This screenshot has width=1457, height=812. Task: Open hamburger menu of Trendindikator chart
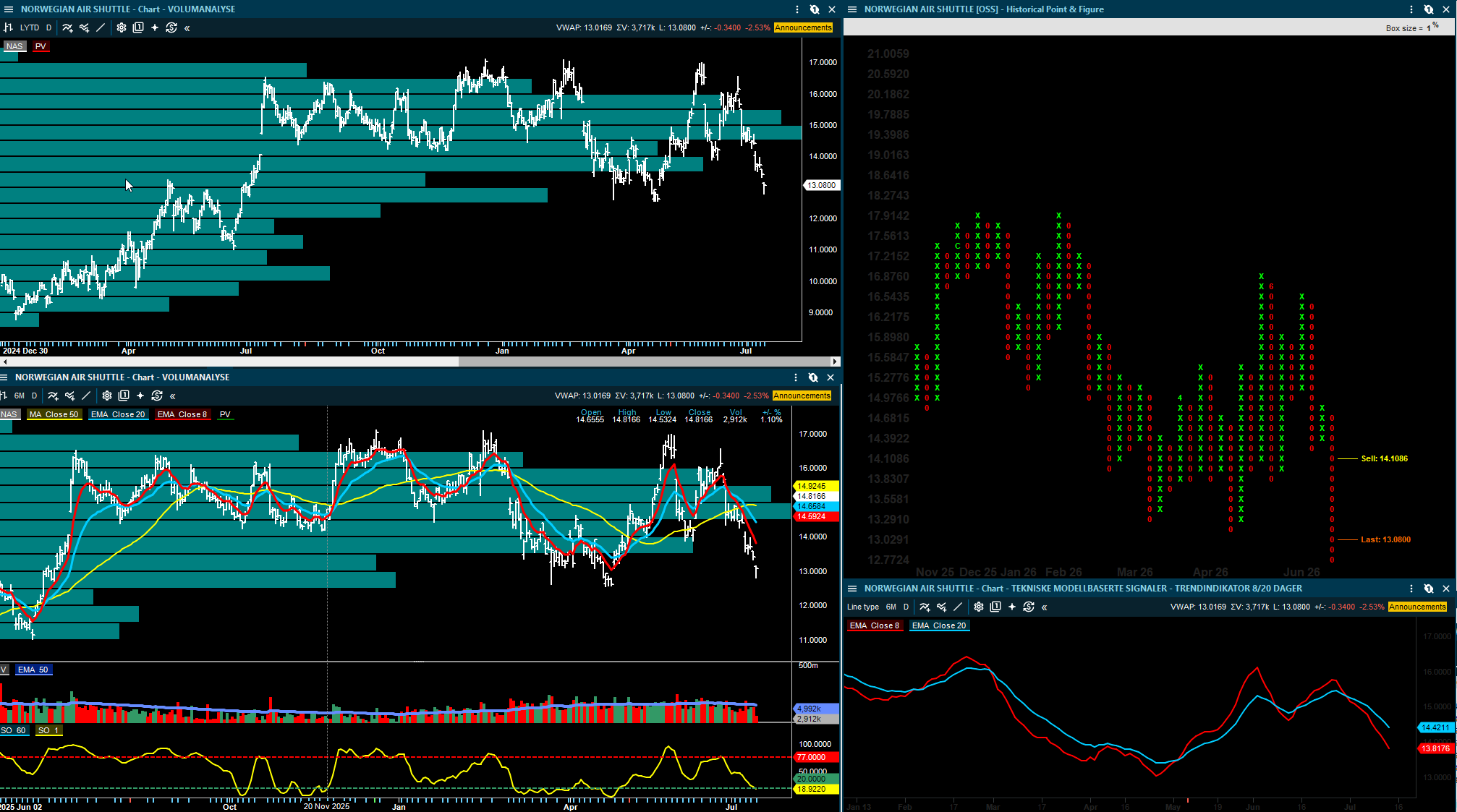(x=852, y=589)
